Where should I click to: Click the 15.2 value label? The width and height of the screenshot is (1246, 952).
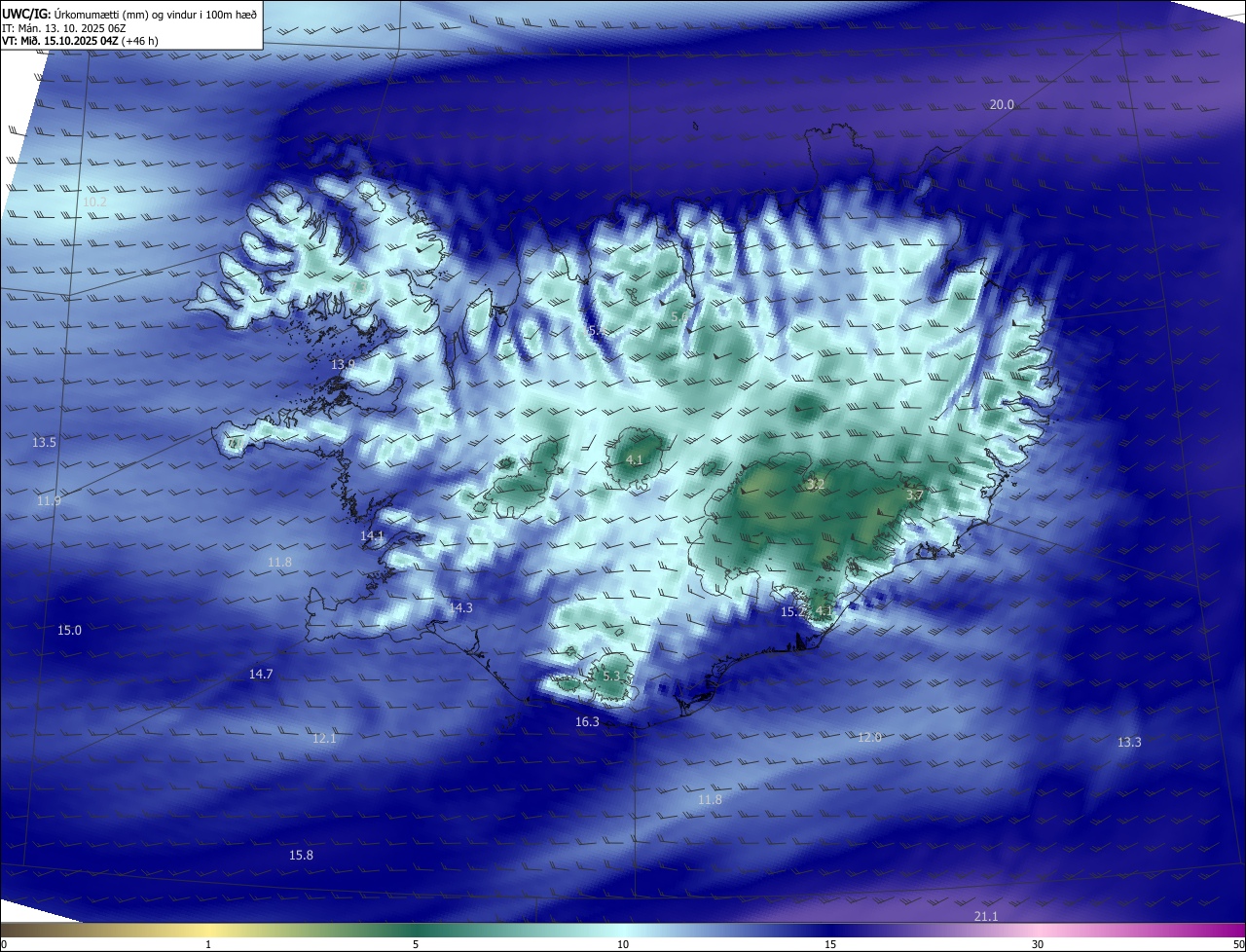(x=793, y=612)
